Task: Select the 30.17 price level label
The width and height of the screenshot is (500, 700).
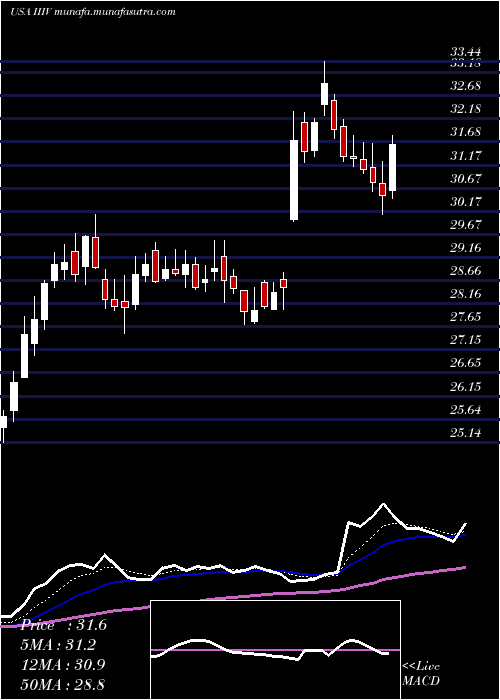Action: click(466, 201)
